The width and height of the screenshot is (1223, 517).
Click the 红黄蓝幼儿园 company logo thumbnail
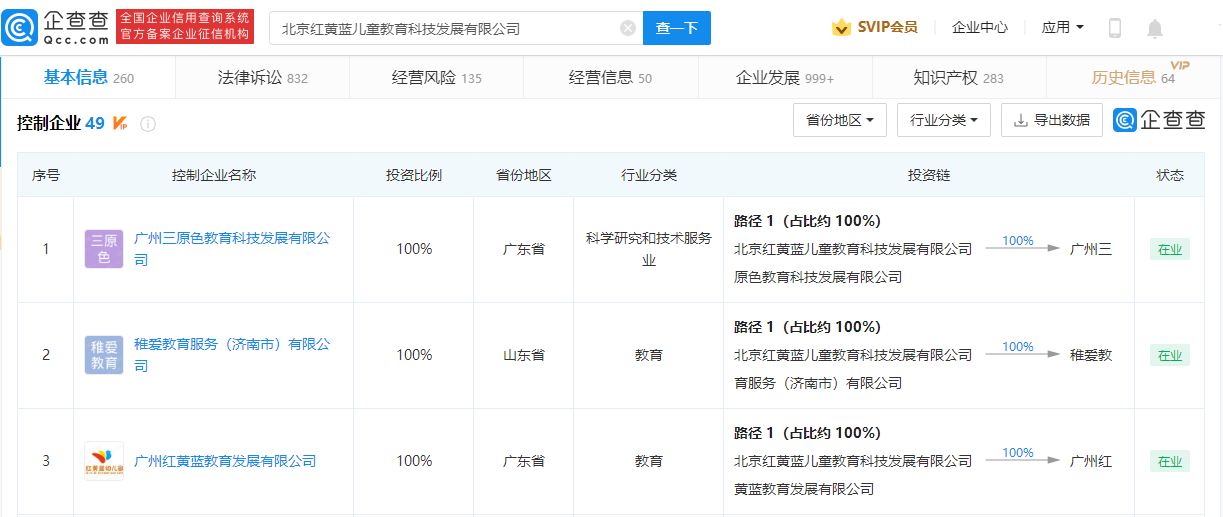pos(104,461)
